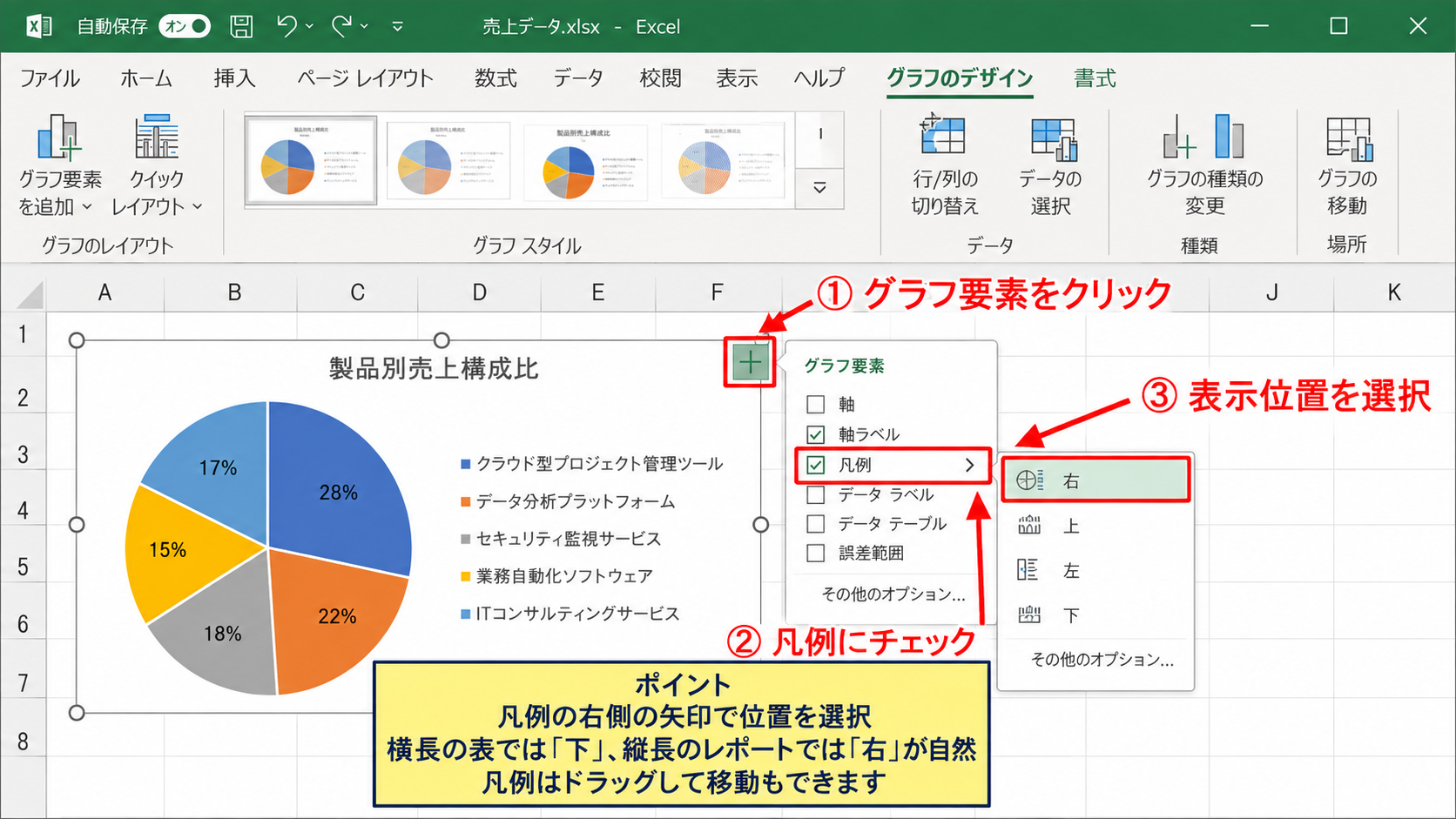This screenshot has height=819, width=1456.
Task: Click the redo arrow icon
Action: 342,26
